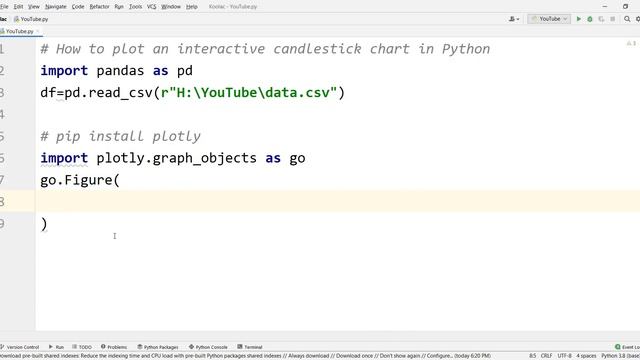Click the Python 3.8 interpreter selector

point(620,356)
